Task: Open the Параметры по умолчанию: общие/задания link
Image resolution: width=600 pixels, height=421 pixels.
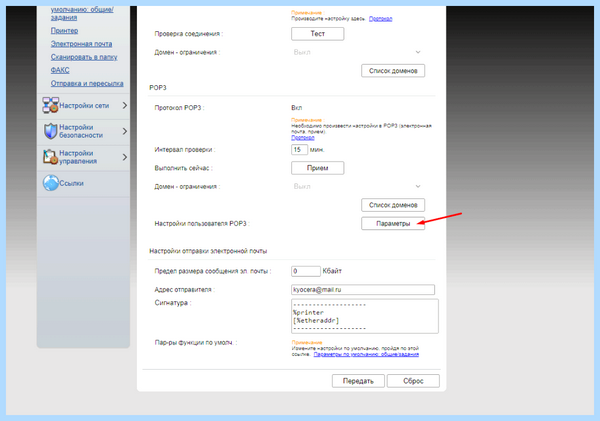Action: point(366,354)
